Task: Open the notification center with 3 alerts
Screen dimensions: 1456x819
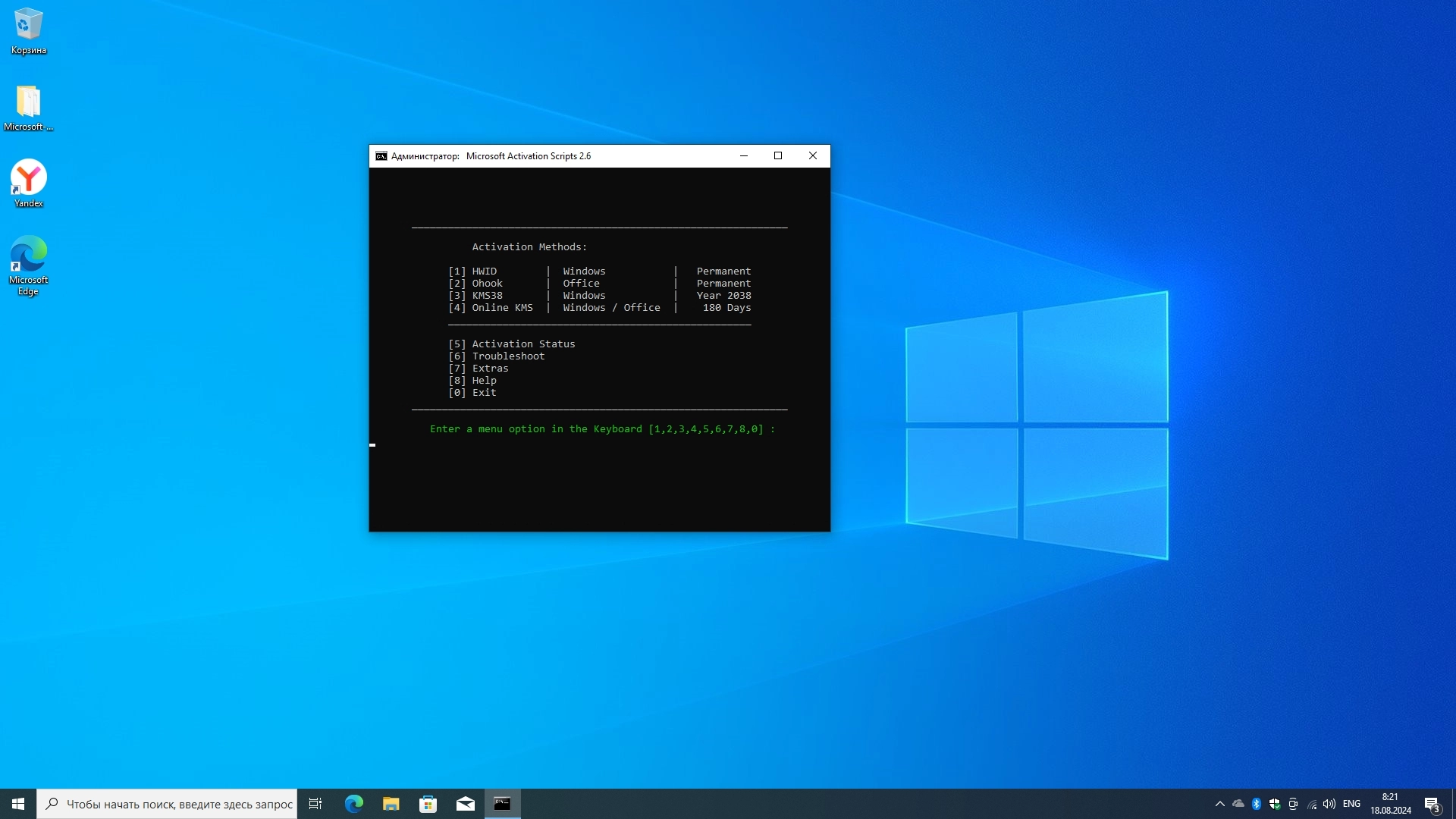Action: pos(1432,805)
